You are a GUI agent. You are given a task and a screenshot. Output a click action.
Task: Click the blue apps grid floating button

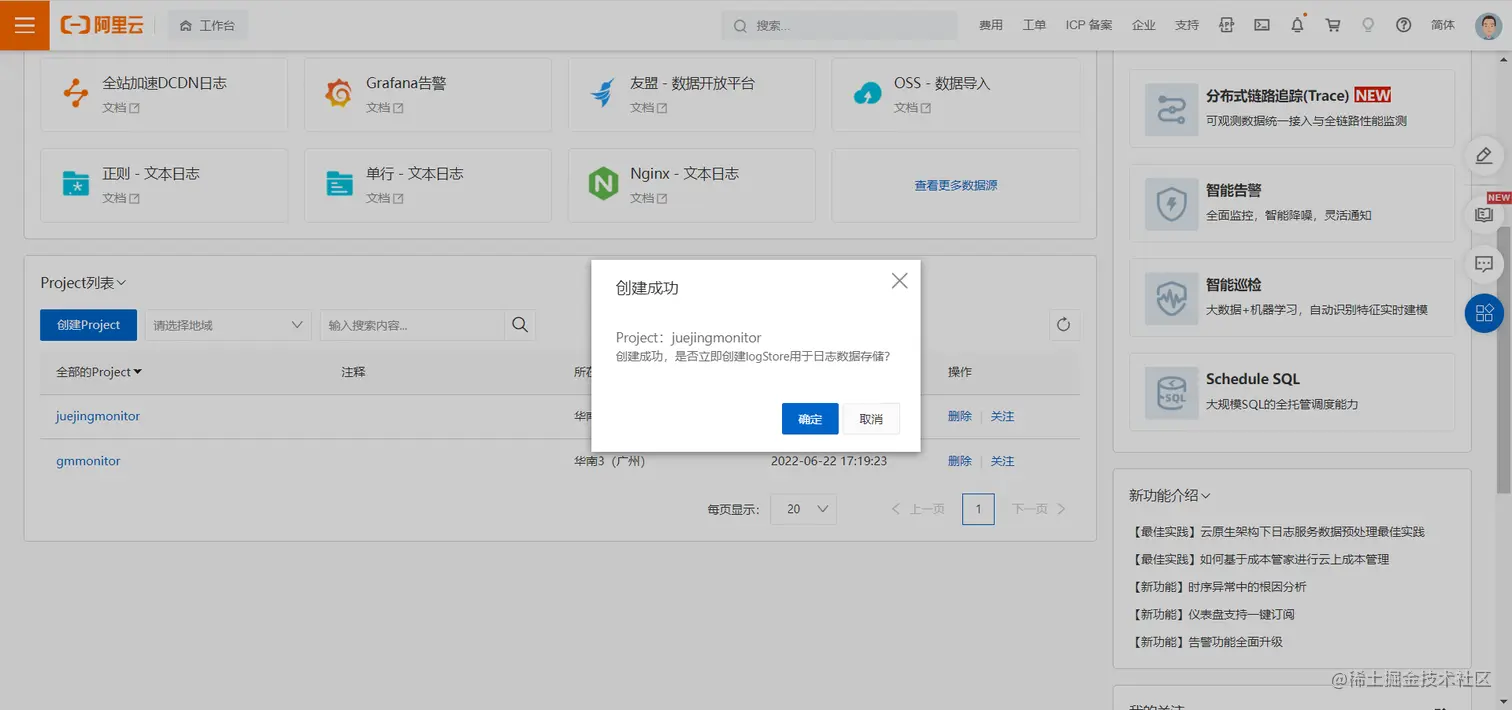(1484, 313)
